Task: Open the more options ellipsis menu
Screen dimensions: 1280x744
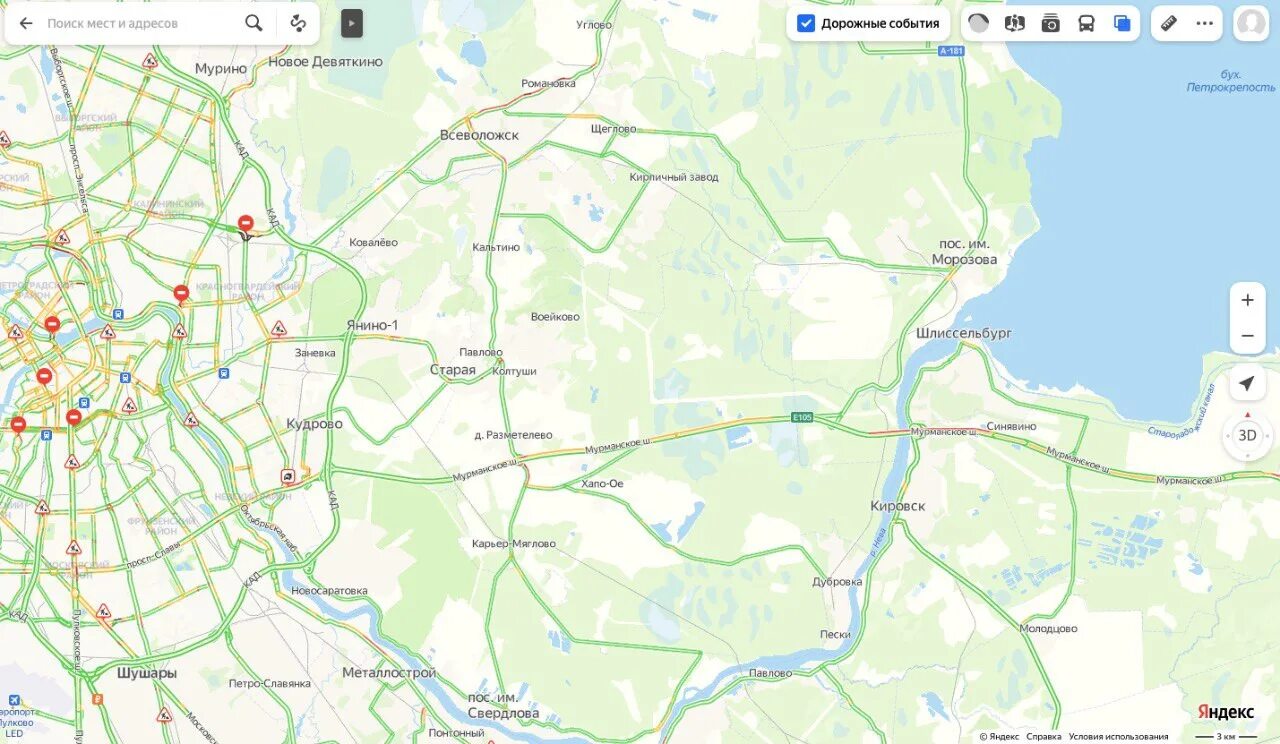Action: (1204, 23)
